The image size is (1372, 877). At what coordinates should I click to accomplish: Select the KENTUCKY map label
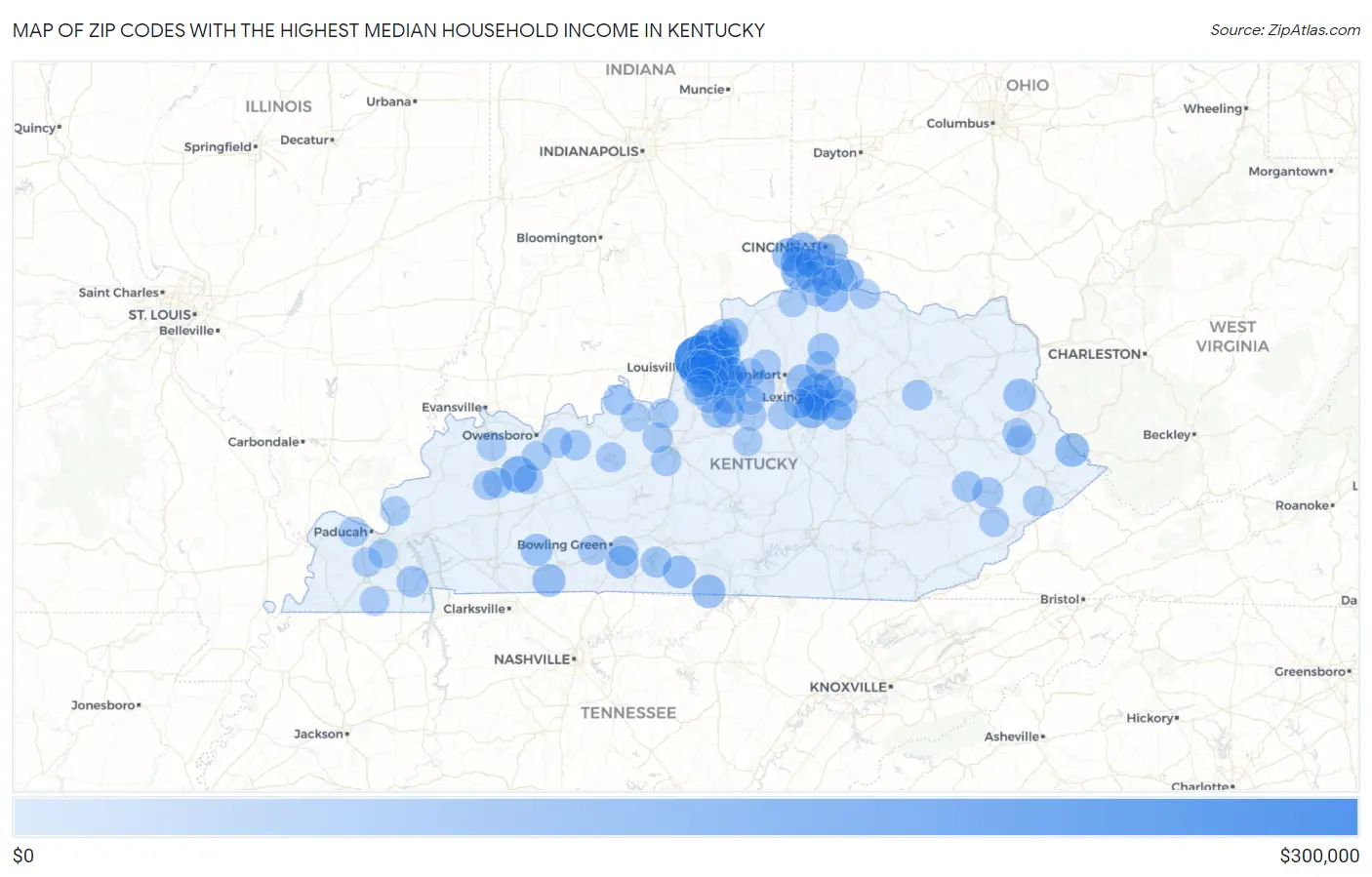point(753,463)
